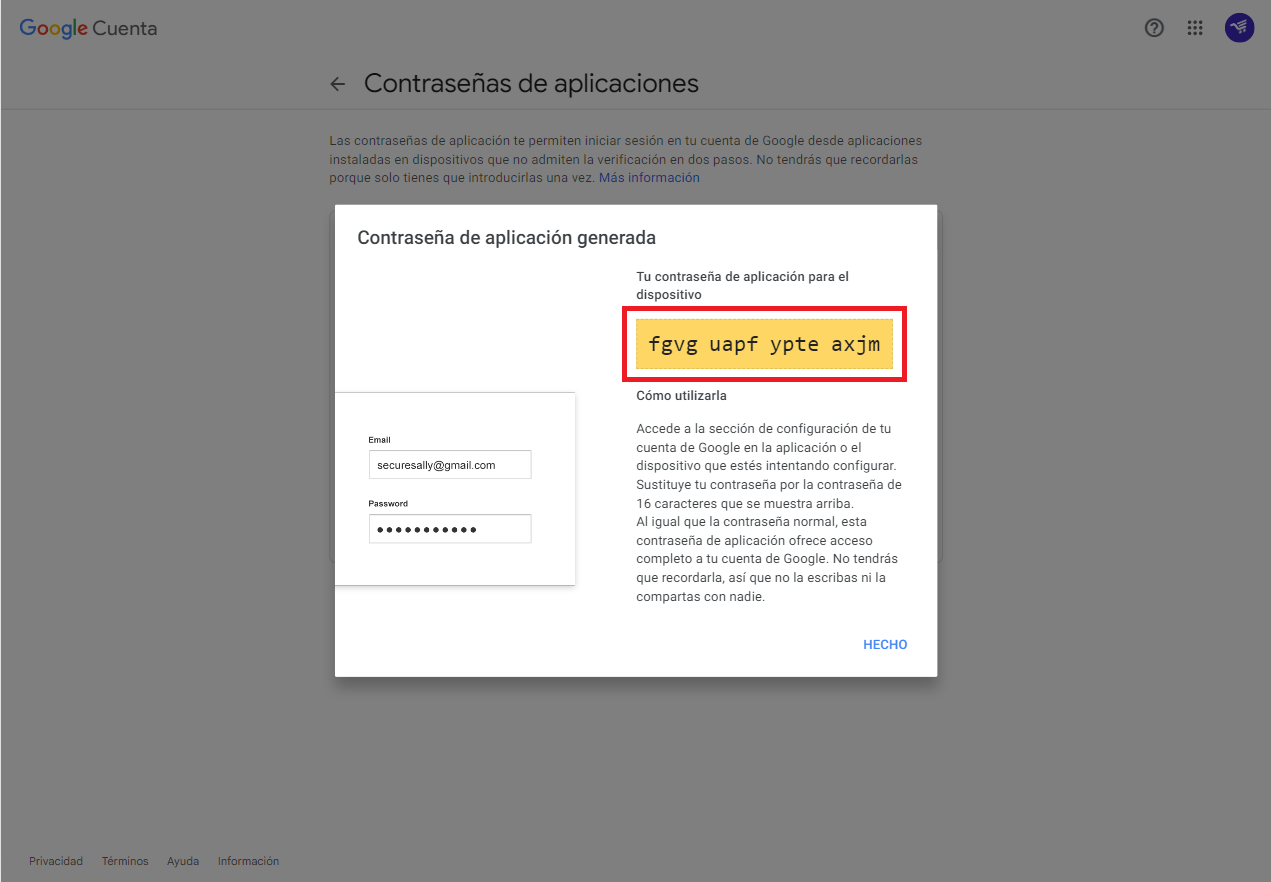This screenshot has width=1271, height=882.
Task: Open the Información footer link
Action: pos(248,861)
